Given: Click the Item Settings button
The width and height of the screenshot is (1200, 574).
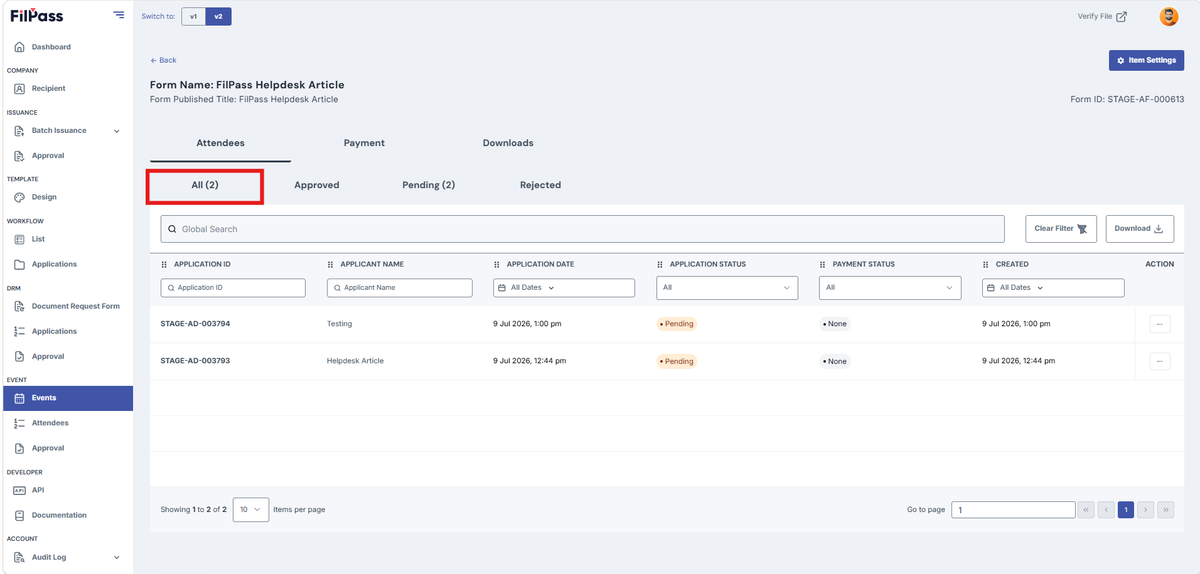Looking at the screenshot, I should [x=1146, y=61].
